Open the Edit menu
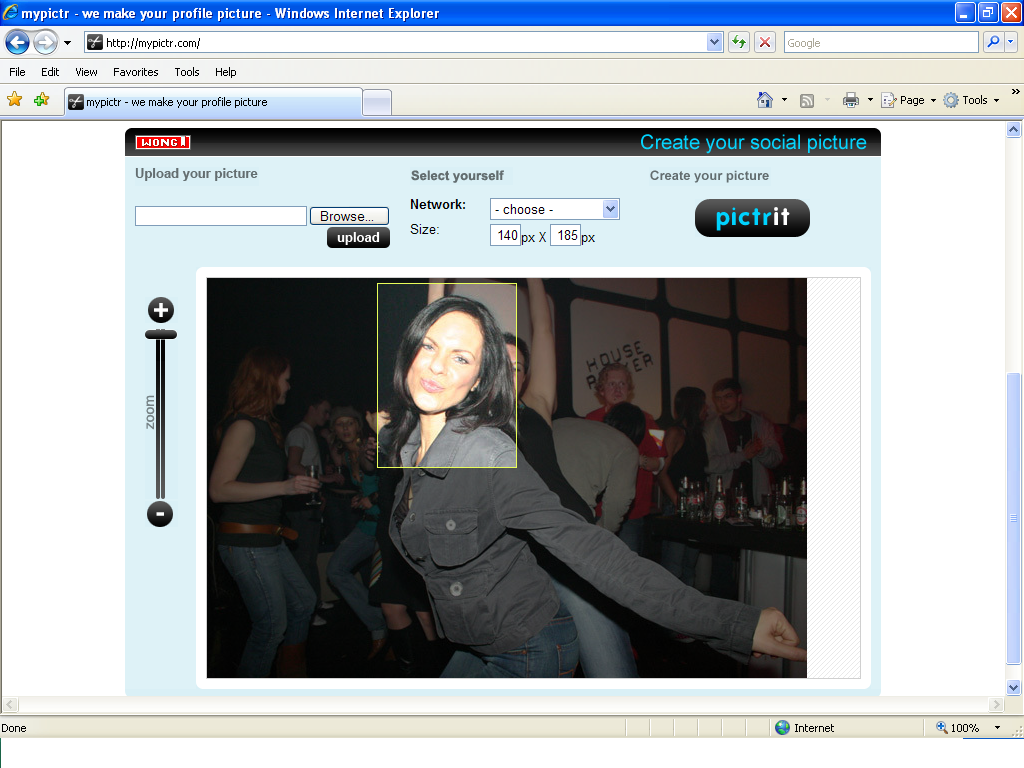1024x768 pixels. click(50, 72)
